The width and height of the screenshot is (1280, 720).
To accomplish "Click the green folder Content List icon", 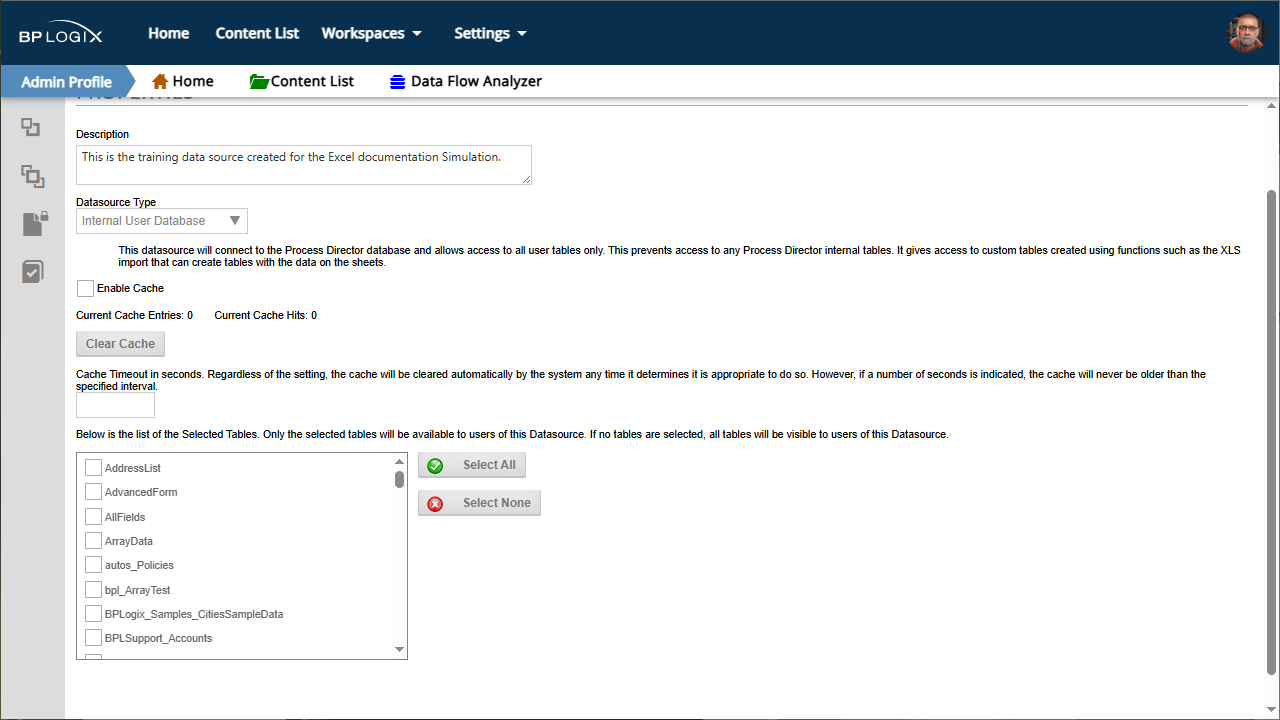I will coord(259,81).
